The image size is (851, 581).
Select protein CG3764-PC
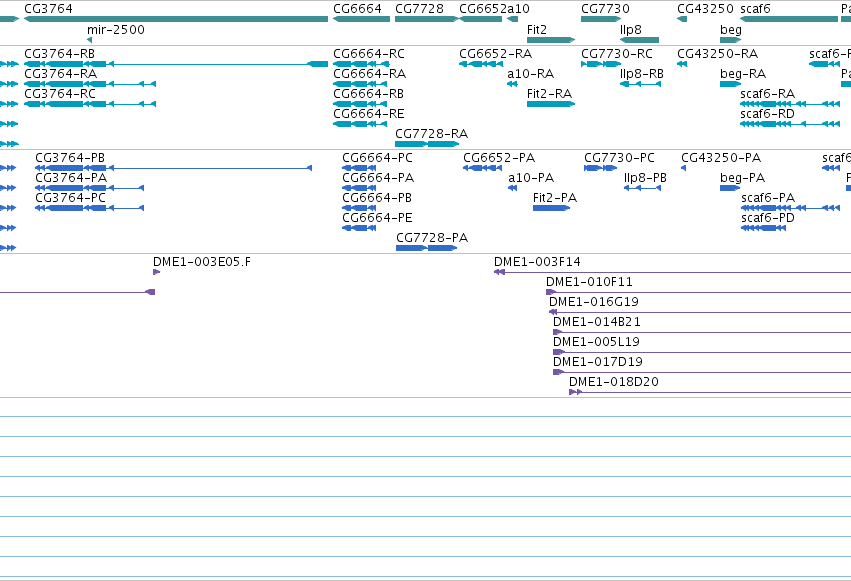90,208
